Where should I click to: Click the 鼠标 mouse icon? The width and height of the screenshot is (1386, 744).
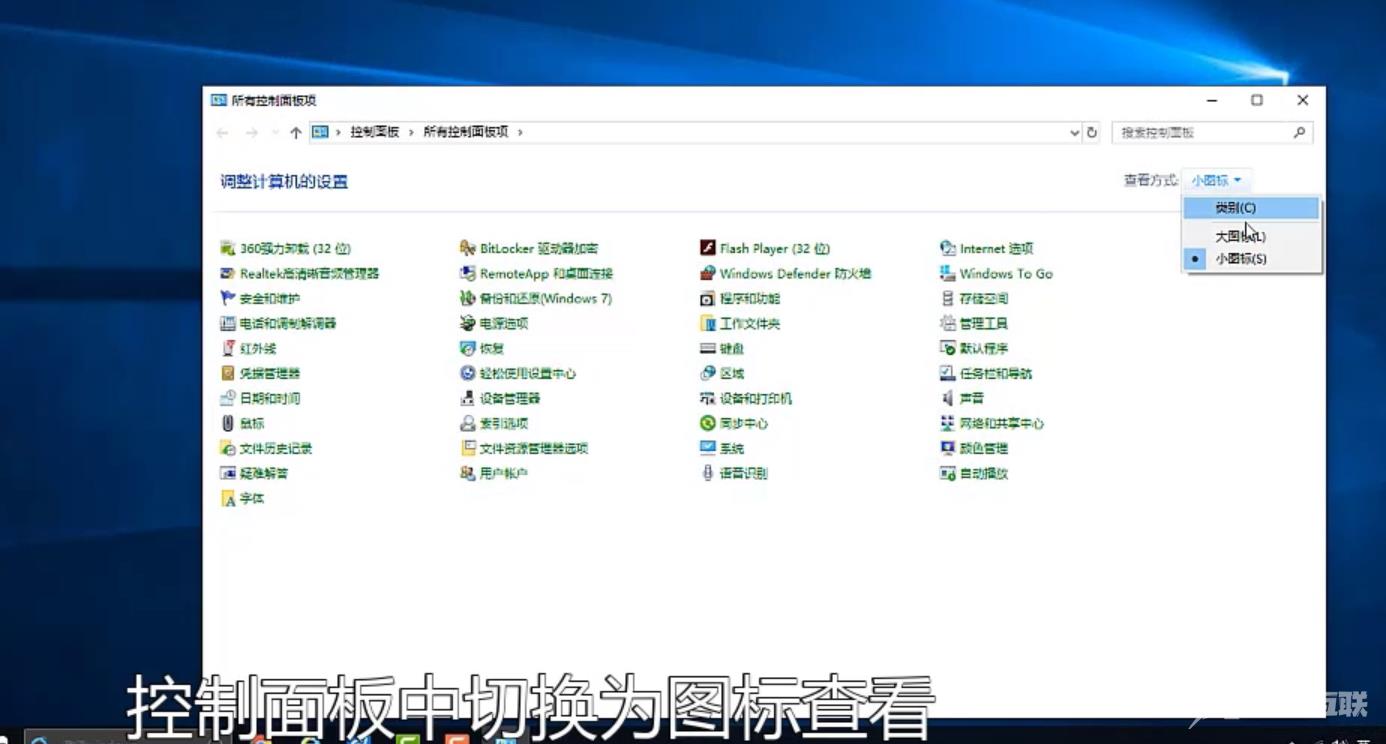228,423
